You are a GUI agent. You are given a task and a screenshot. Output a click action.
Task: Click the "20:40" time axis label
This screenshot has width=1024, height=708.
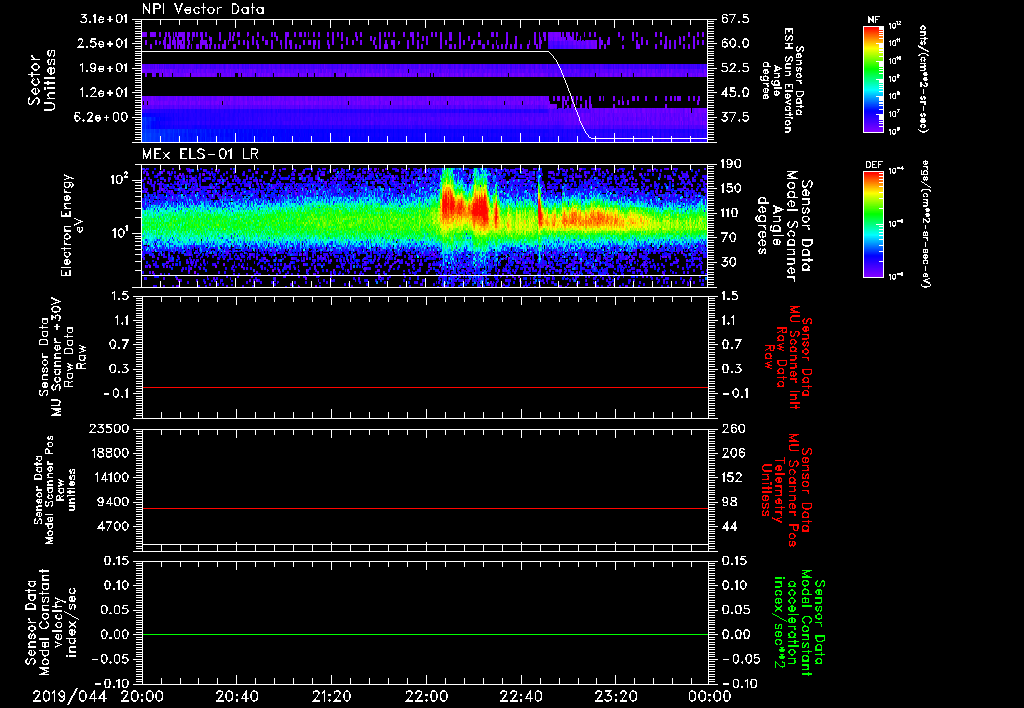237,697
